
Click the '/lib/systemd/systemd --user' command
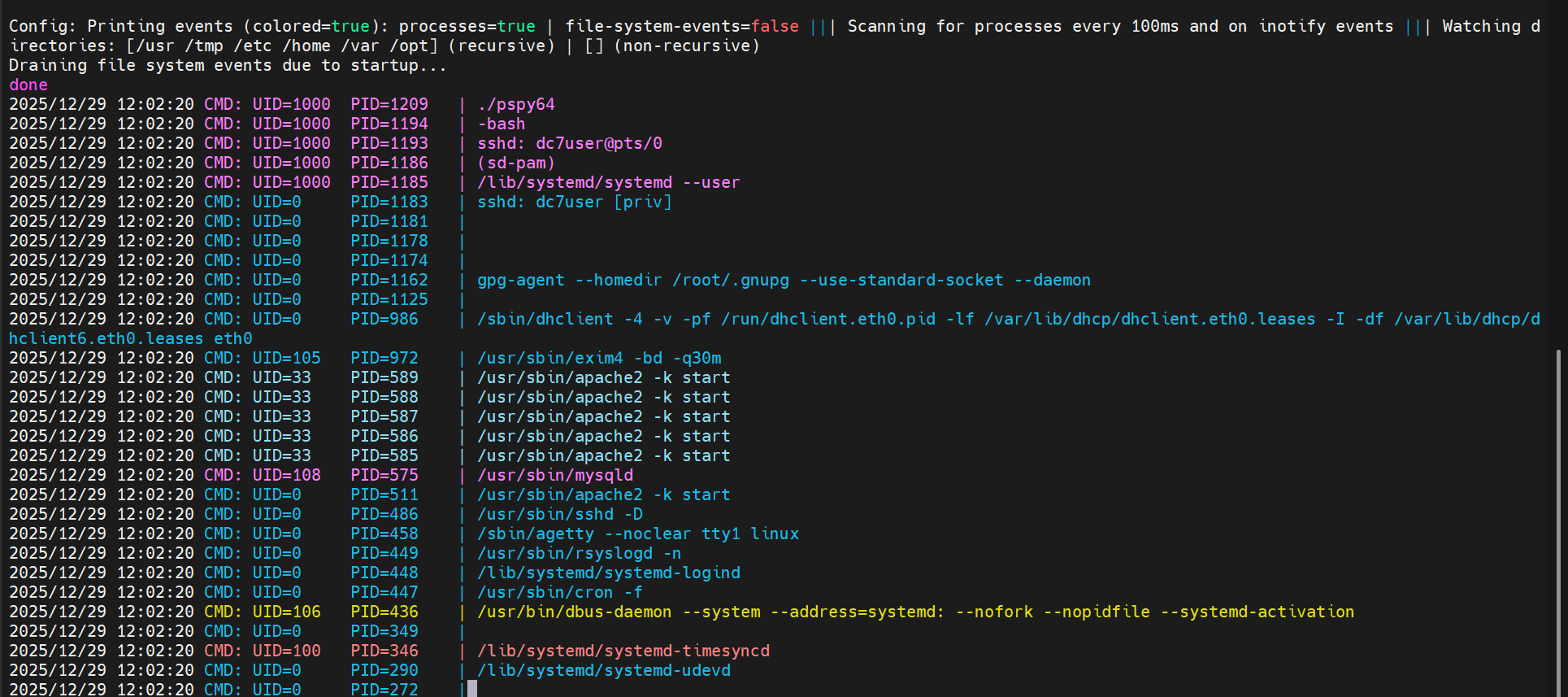608,183
